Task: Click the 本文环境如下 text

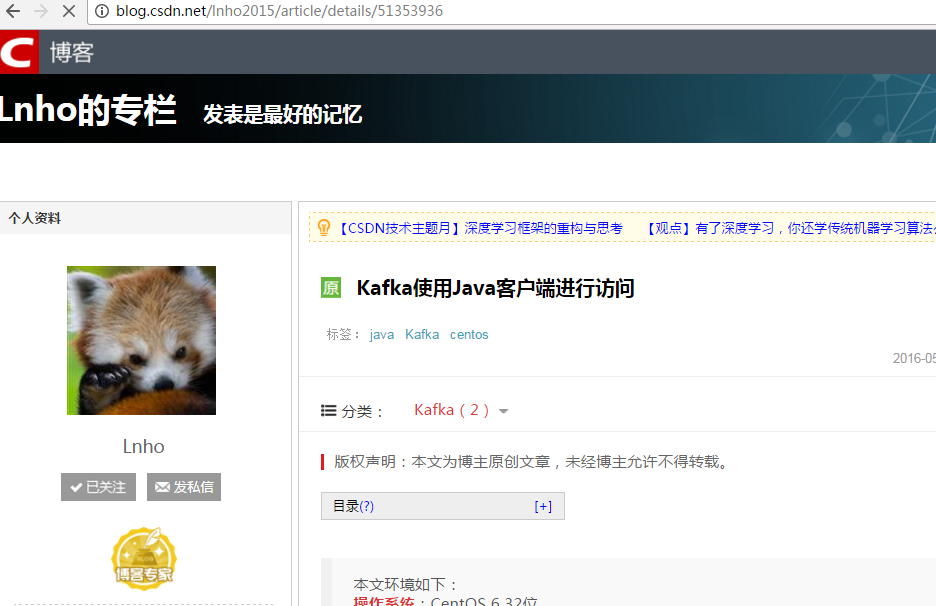Action: point(405,584)
